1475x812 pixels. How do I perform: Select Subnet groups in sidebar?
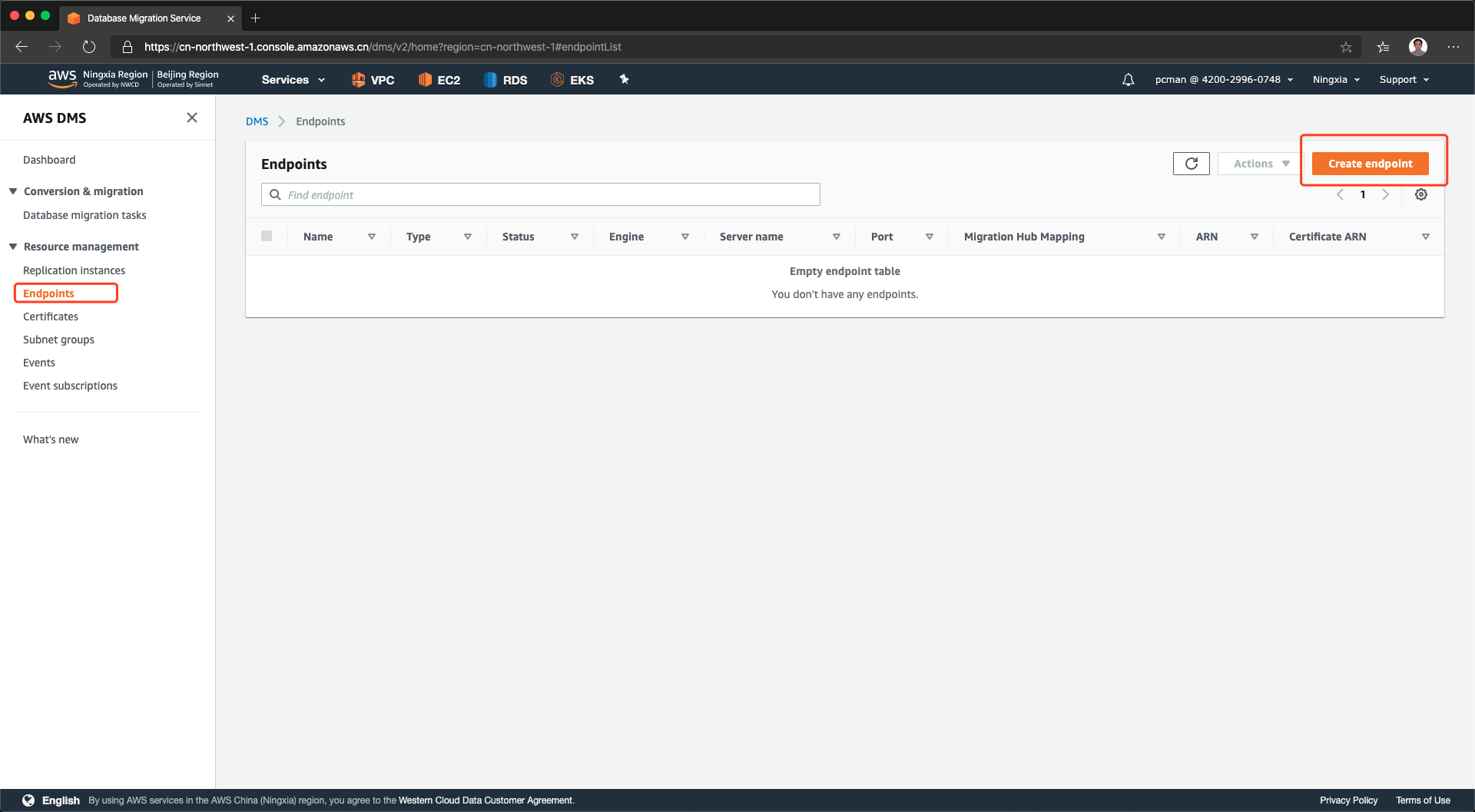pyautogui.click(x=58, y=340)
